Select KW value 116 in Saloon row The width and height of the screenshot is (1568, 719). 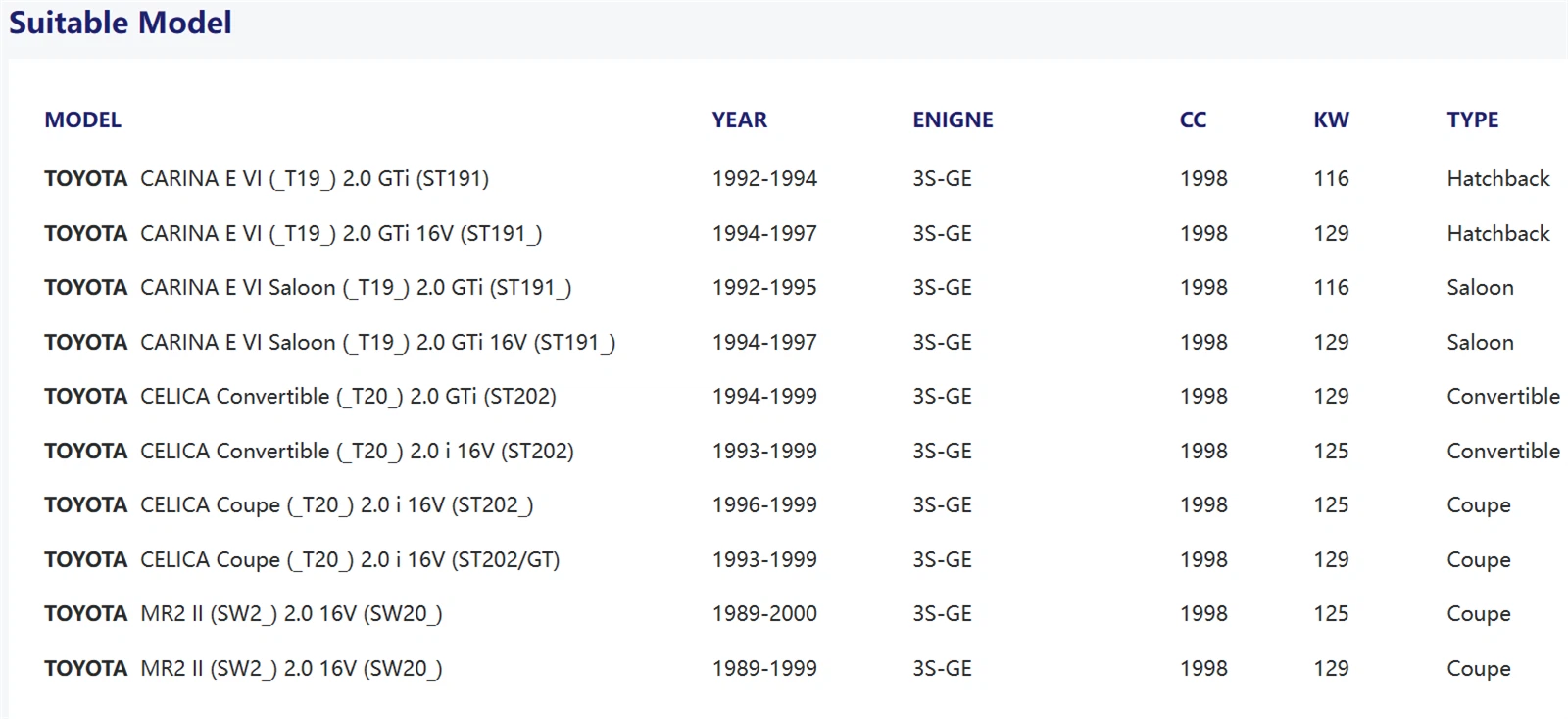pos(1331,288)
